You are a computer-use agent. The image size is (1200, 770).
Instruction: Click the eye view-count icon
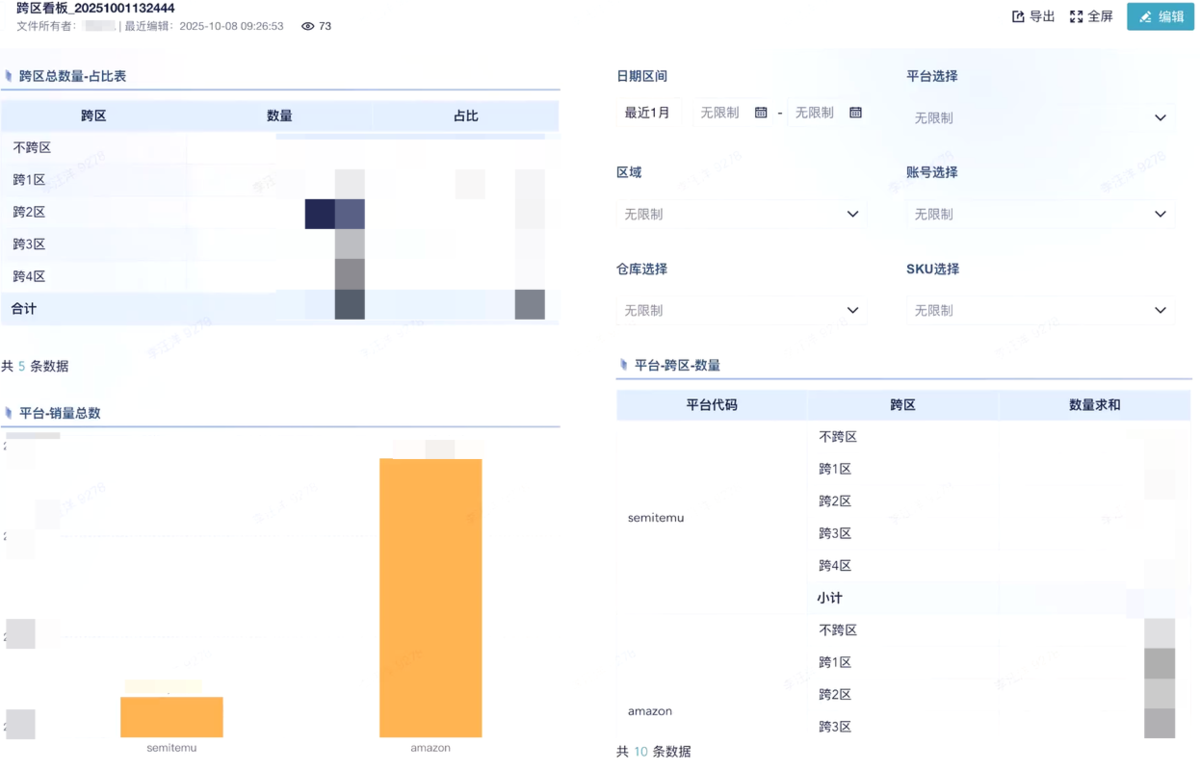[307, 26]
